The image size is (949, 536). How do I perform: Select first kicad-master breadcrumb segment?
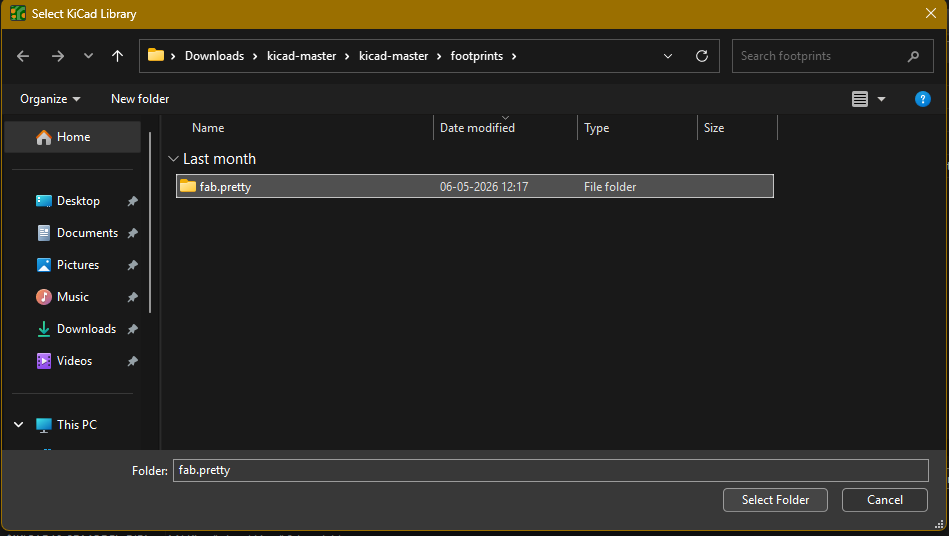(301, 56)
